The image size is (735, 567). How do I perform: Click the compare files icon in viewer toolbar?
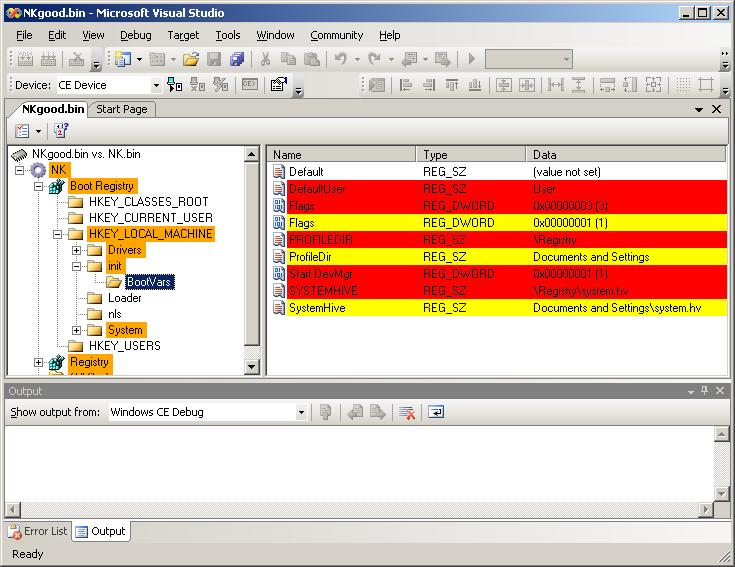click(61, 131)
